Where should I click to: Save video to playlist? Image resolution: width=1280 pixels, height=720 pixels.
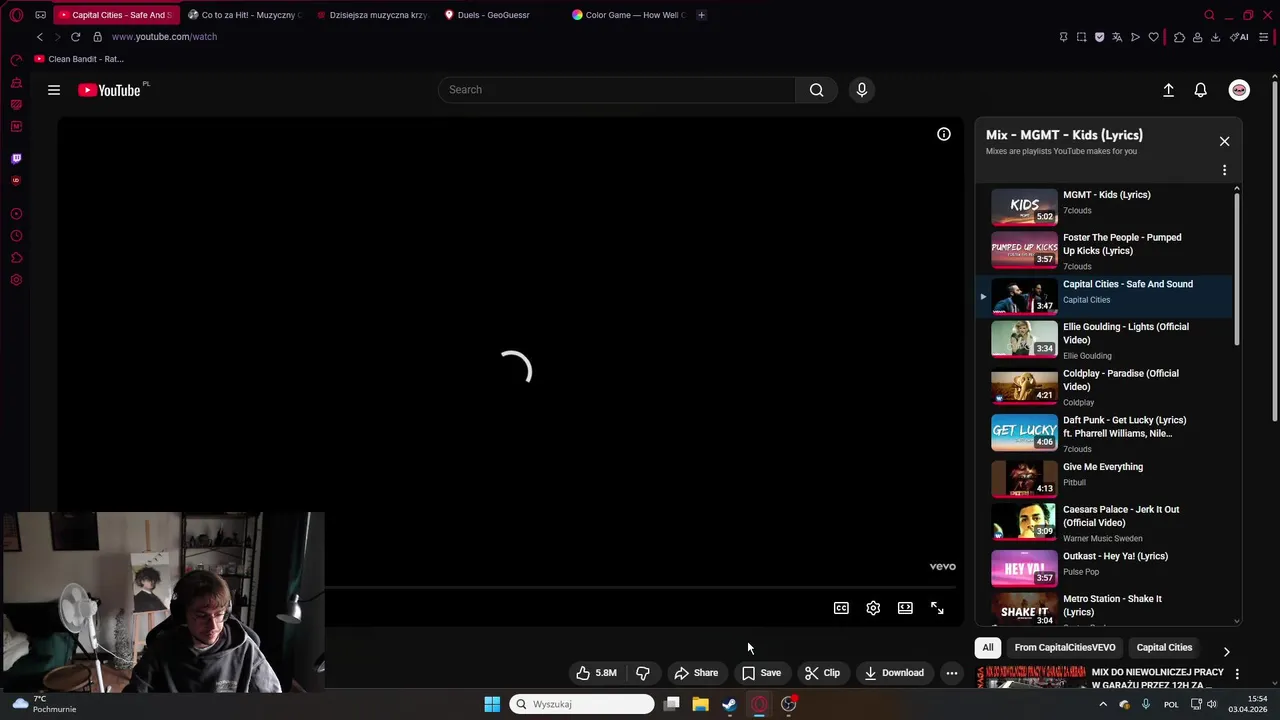point(761,673)
